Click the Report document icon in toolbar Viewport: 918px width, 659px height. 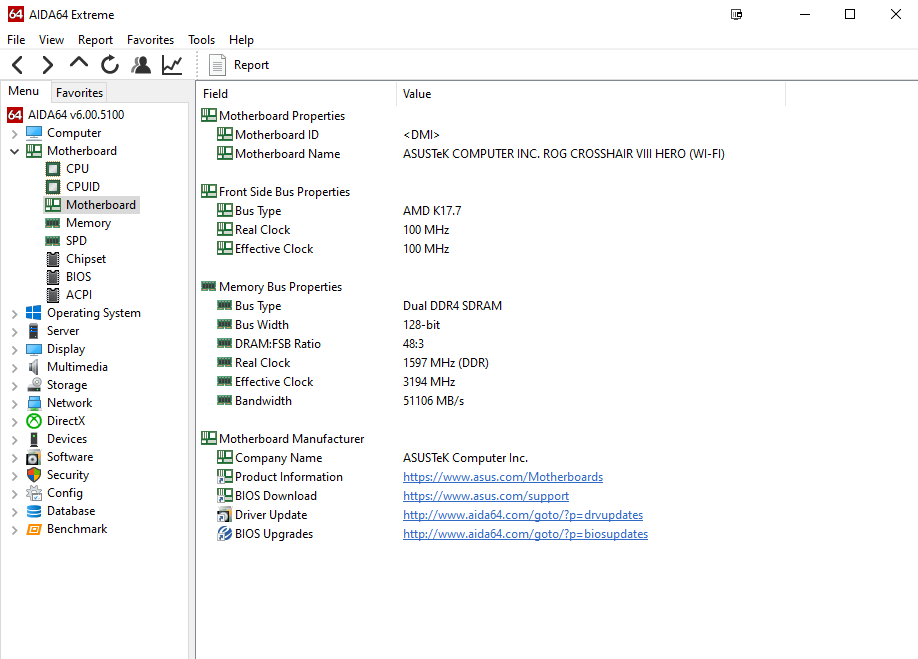(217, 65)
